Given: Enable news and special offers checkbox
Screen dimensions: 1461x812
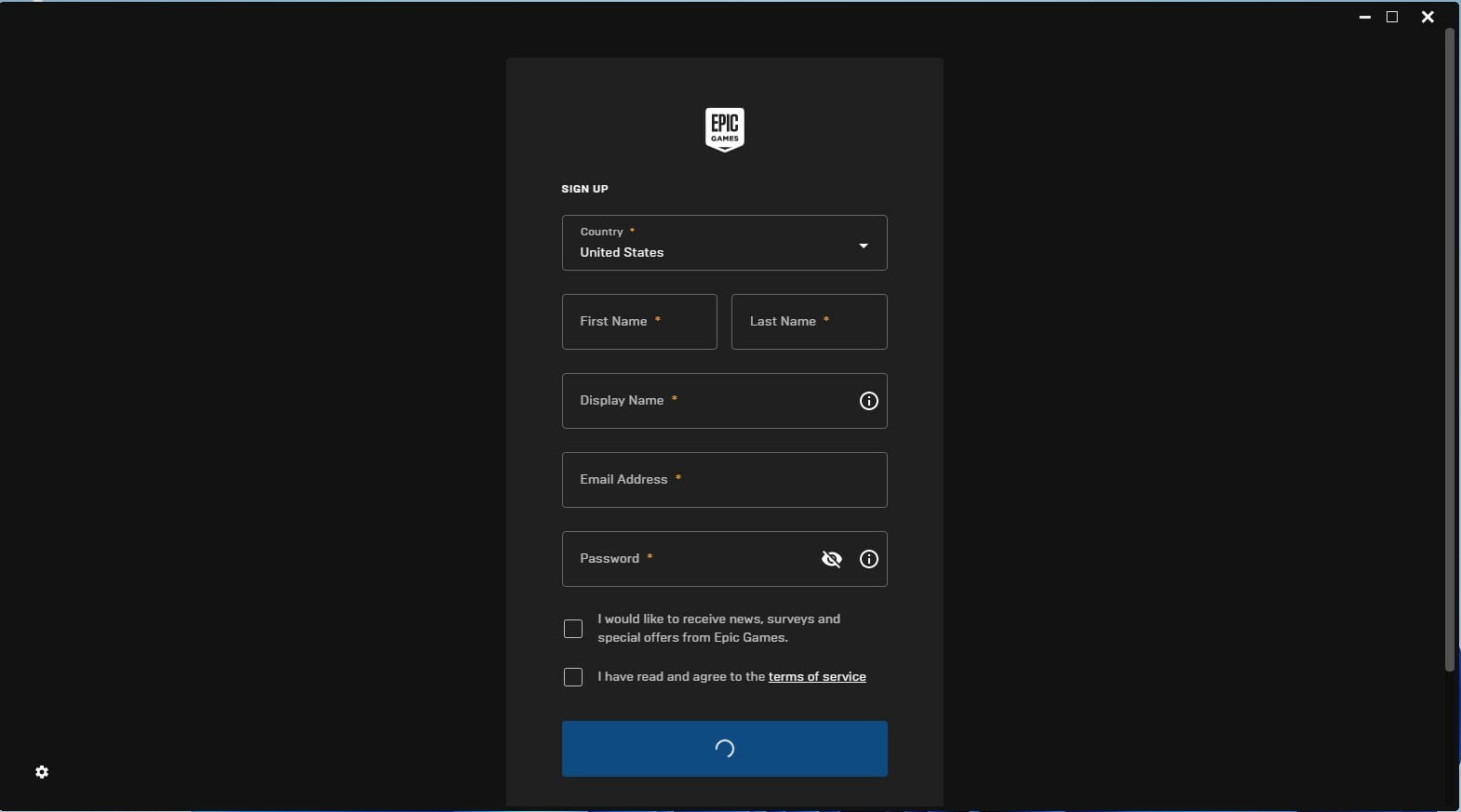Looking at the screenshot, I should [573, 629].
